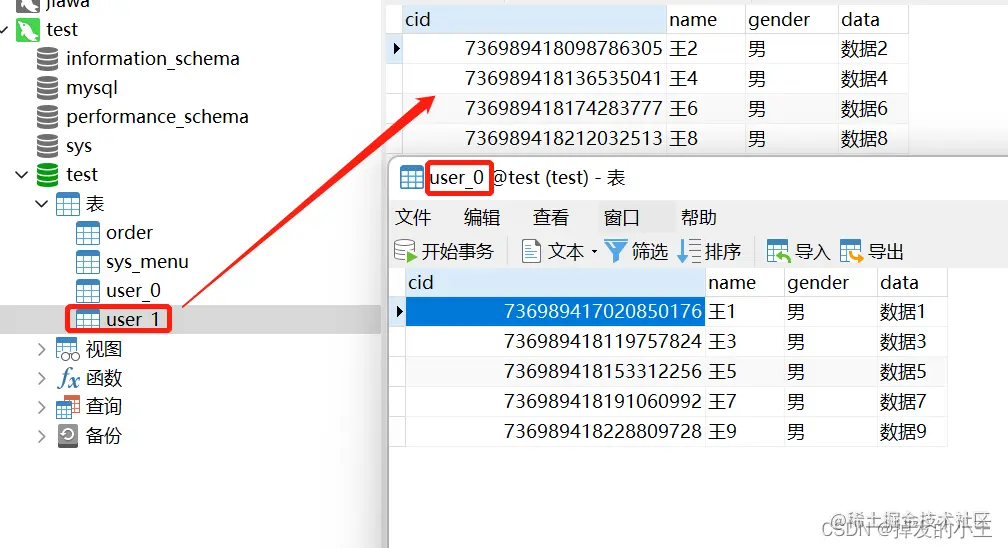The image size is (1008, 548).
Task: Click the user_0 table icon in tree
Action: click(x=88, y=291)
